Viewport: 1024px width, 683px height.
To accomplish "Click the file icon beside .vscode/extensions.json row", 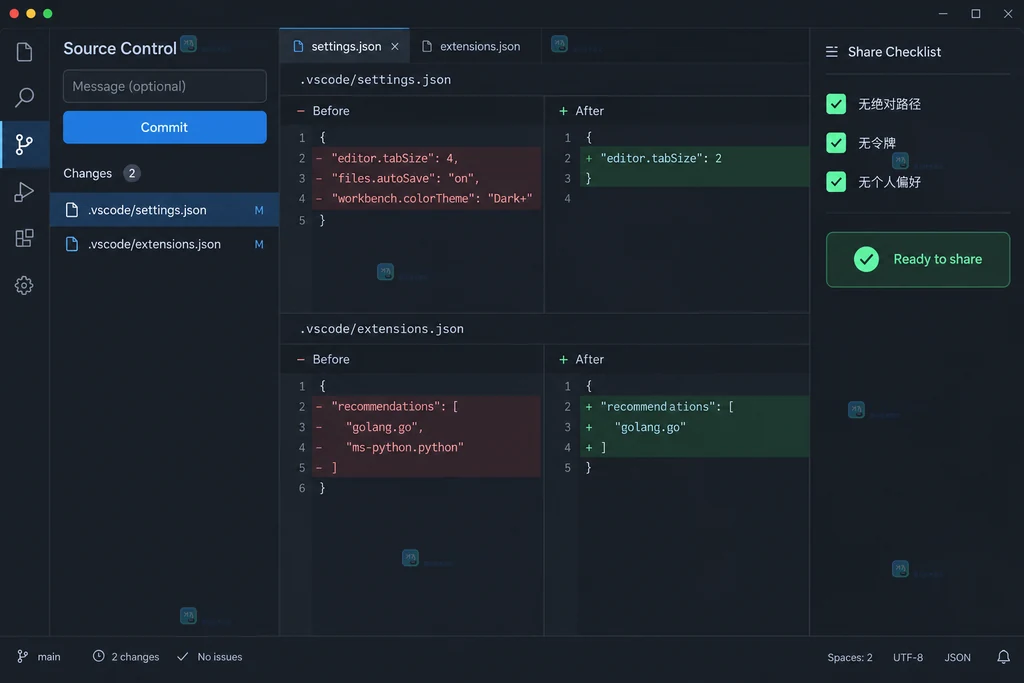I will point(72,244).
